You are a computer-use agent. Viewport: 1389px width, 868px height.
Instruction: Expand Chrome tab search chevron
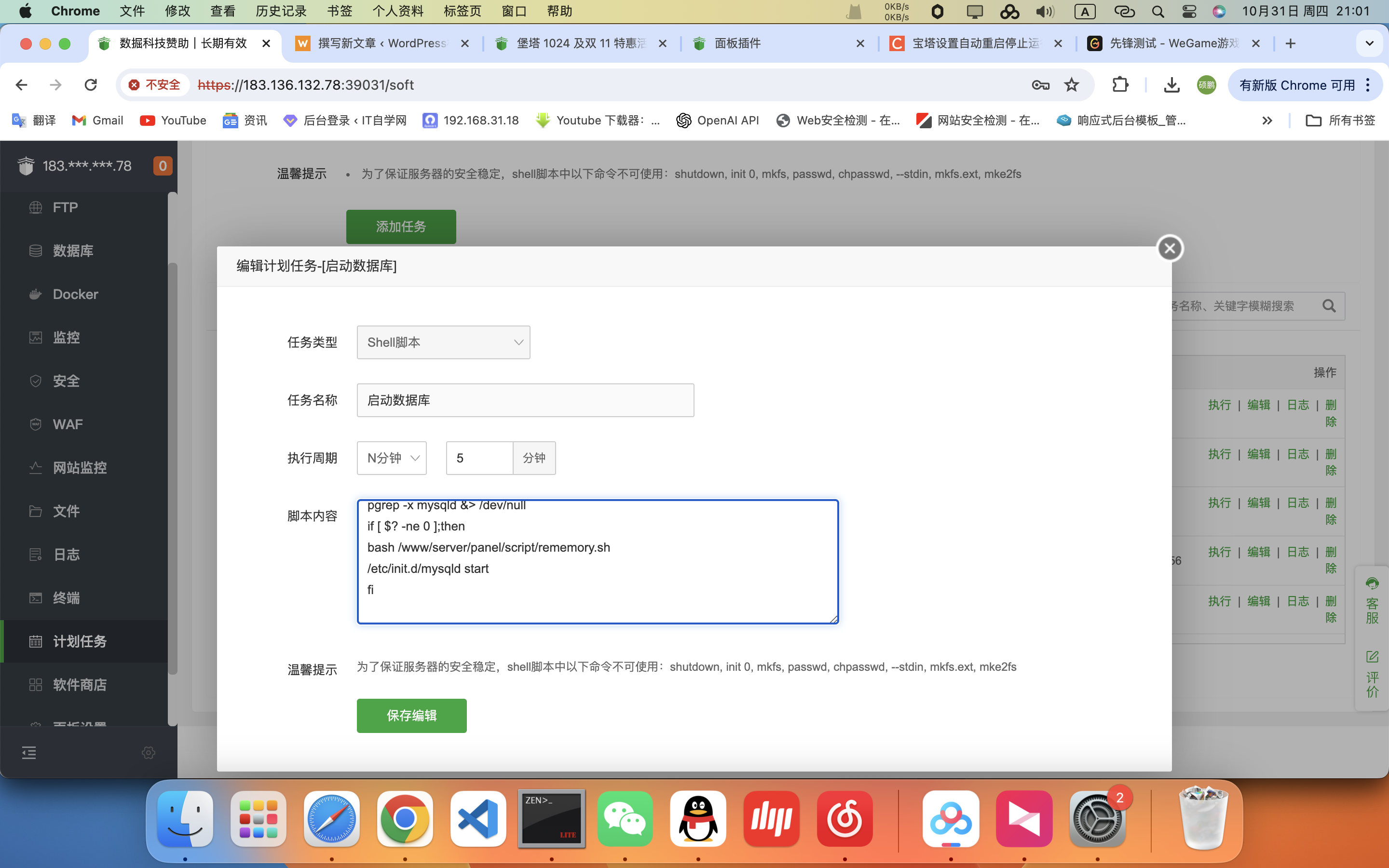[1369, 43]
